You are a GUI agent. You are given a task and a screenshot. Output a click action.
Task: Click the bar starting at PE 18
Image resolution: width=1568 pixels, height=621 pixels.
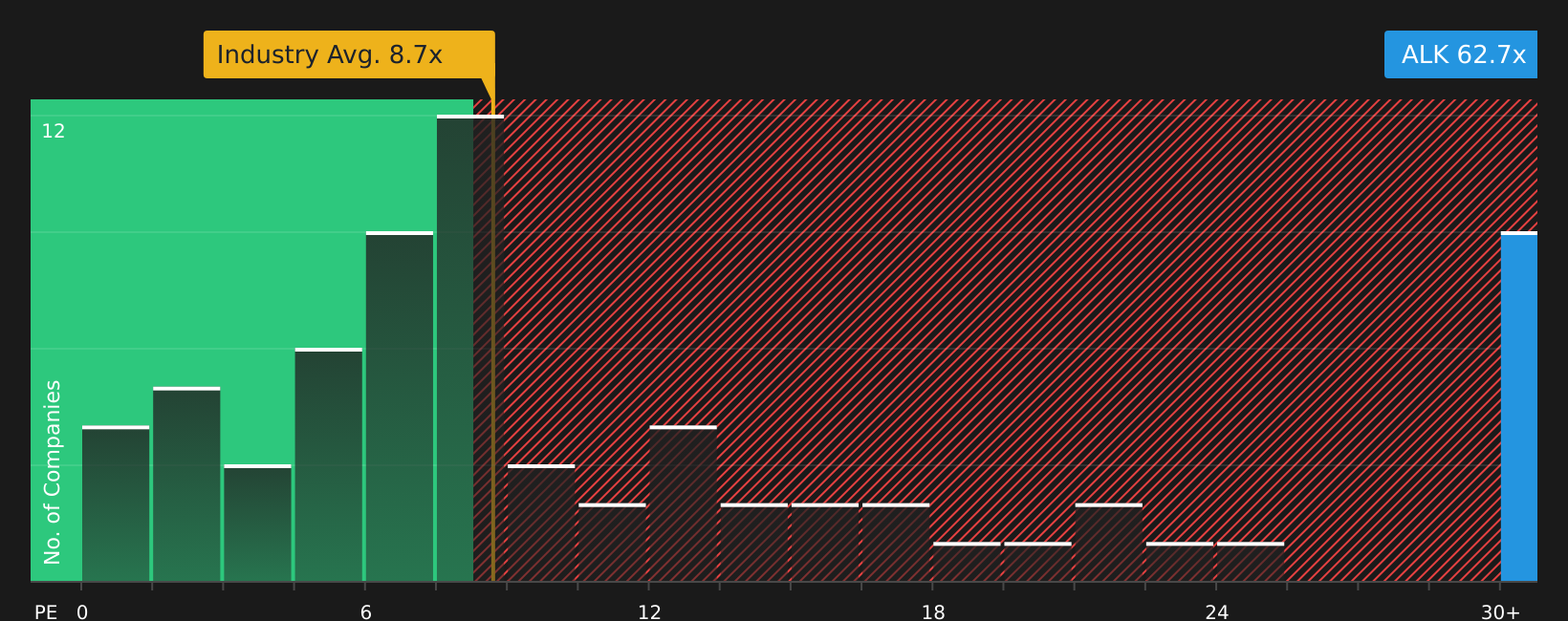coord(967,563)
